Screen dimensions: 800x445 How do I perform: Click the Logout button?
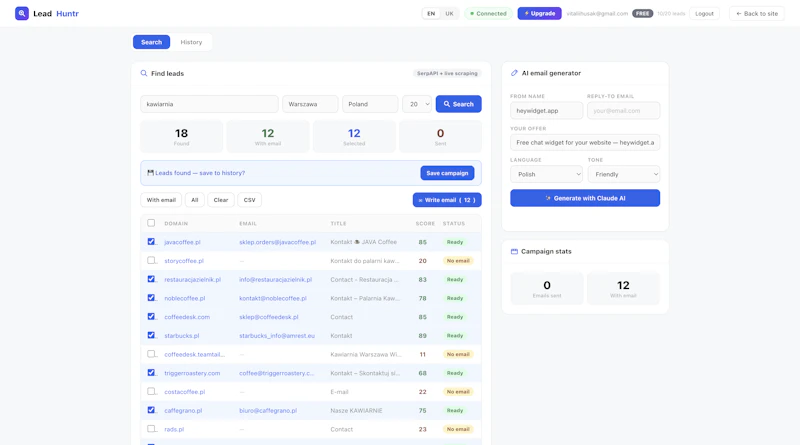point(705,14)
